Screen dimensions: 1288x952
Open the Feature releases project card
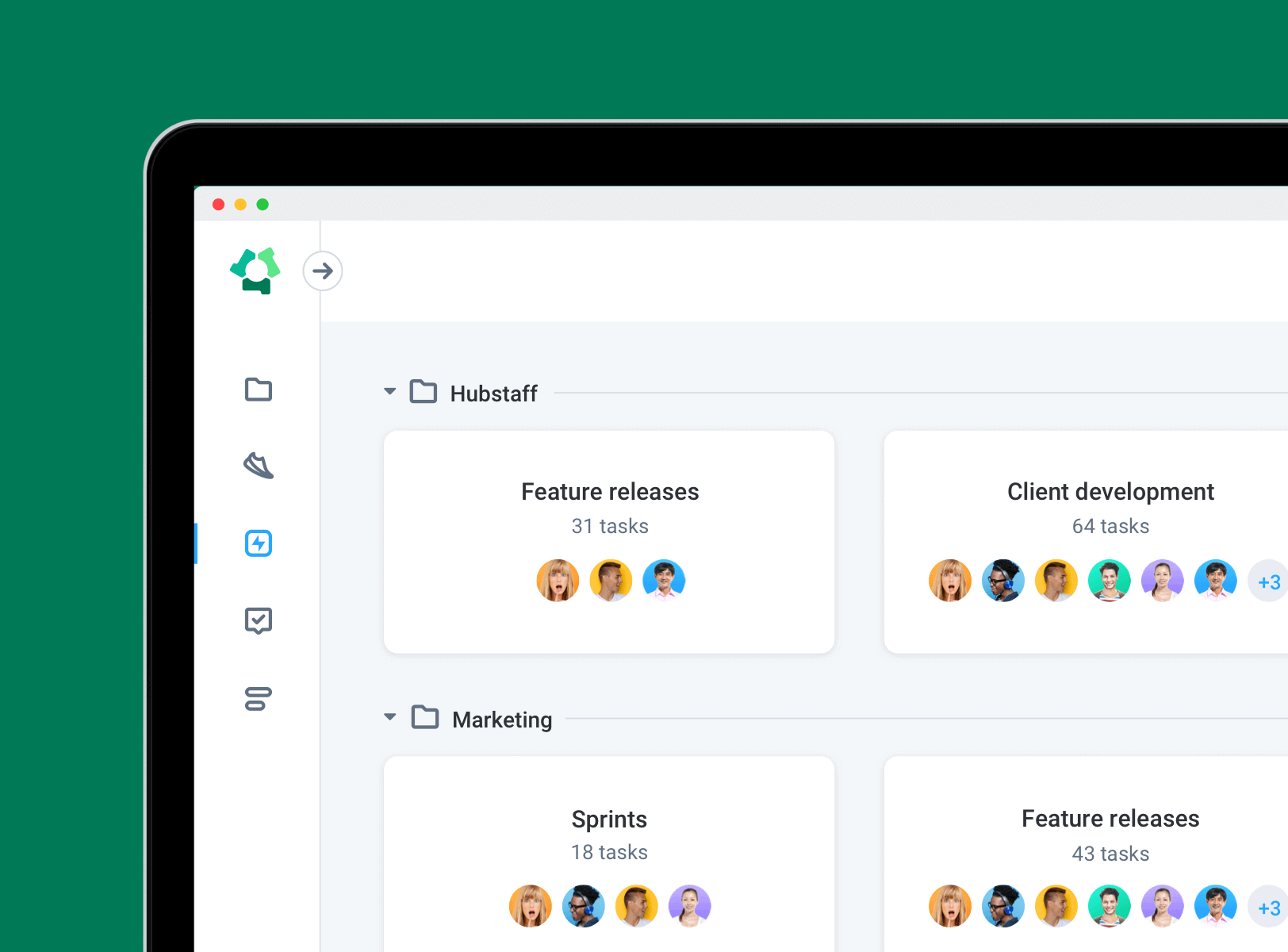(609, 492)
